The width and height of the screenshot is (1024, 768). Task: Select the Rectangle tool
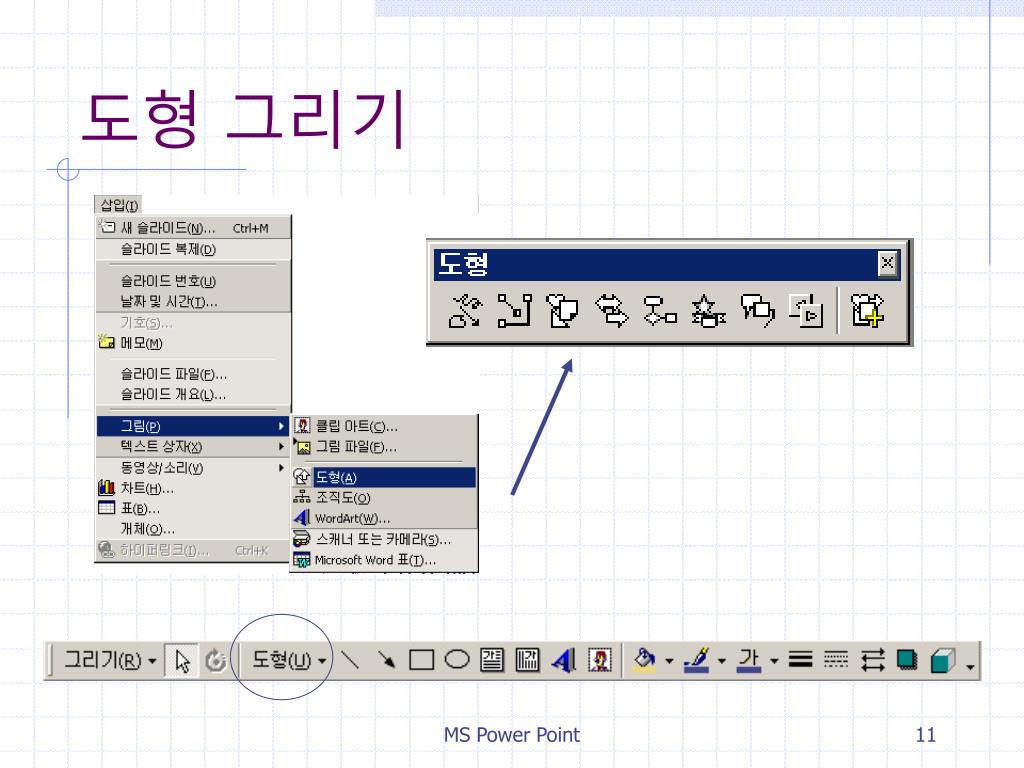[x=421, y=660]
